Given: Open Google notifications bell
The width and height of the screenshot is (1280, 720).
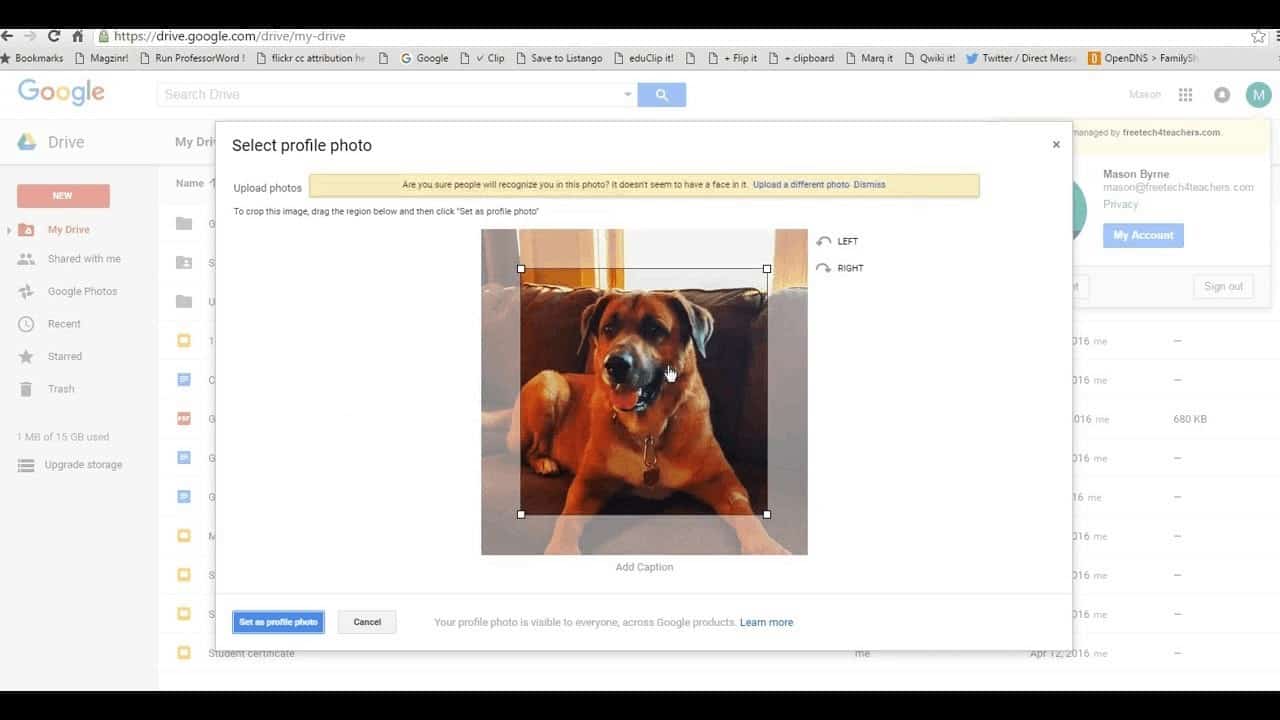Looking at the screenshot, I should tap(1221, 94).
